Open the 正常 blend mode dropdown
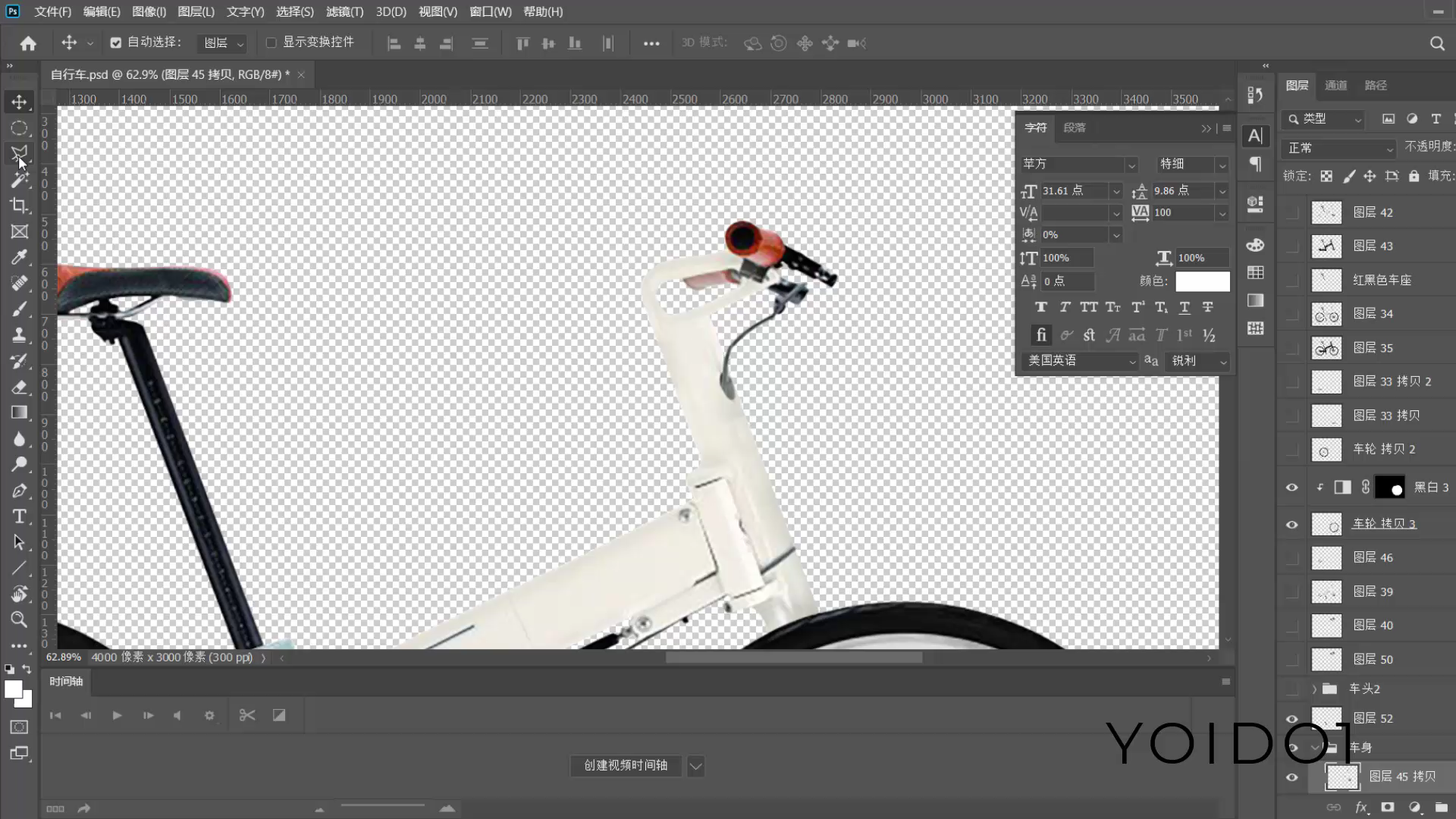 click(1339, 148)
